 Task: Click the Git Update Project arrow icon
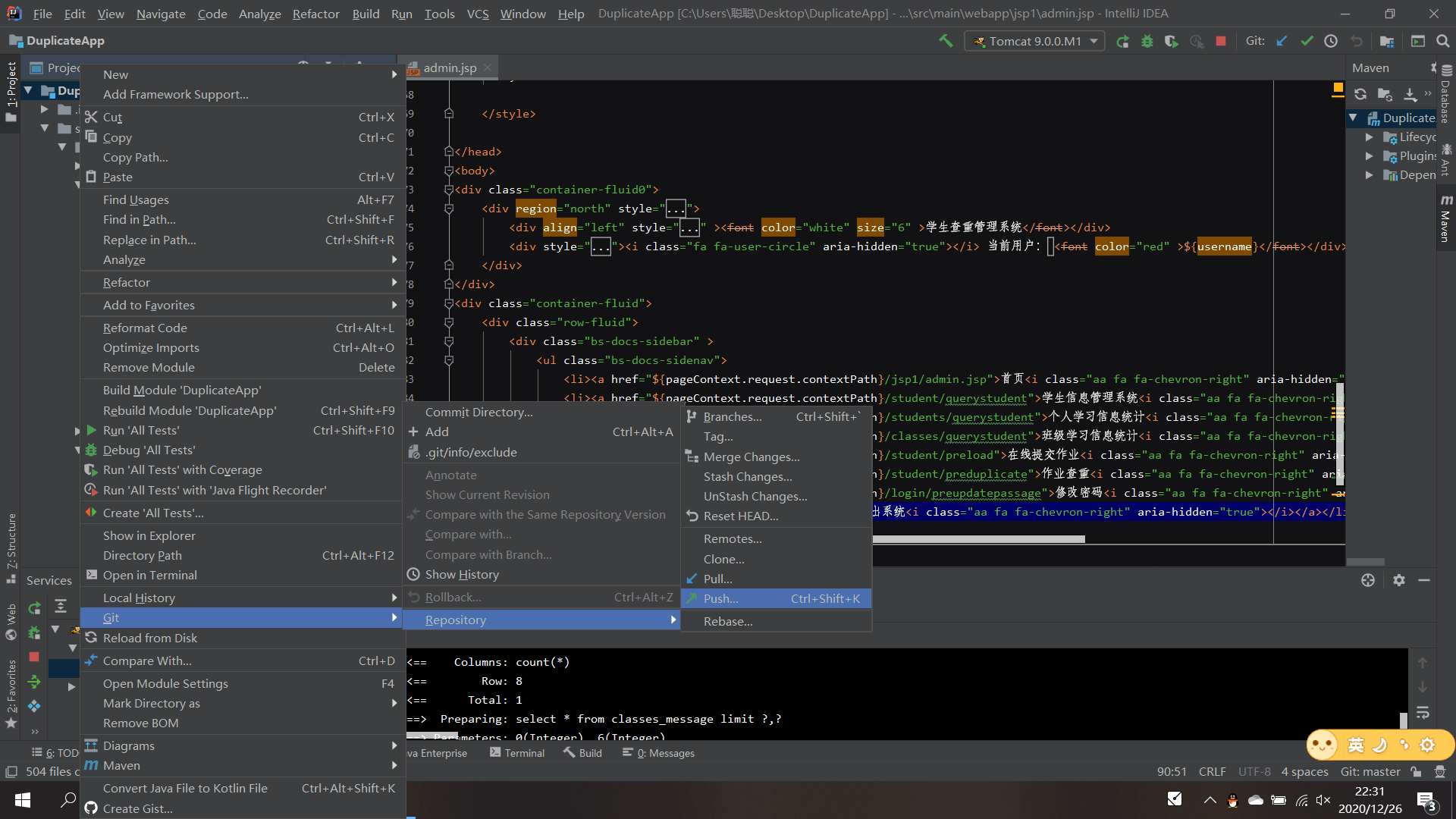pos(1282,41)
